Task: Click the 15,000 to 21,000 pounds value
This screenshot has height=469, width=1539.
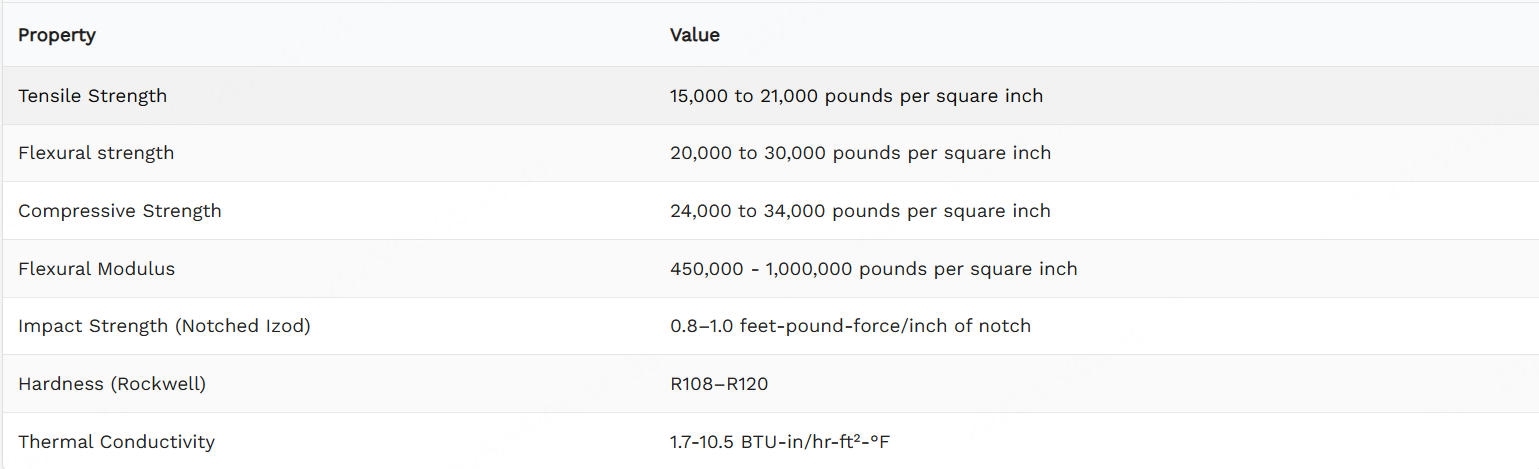Action: pyautogui.click(x=857, y=96)
